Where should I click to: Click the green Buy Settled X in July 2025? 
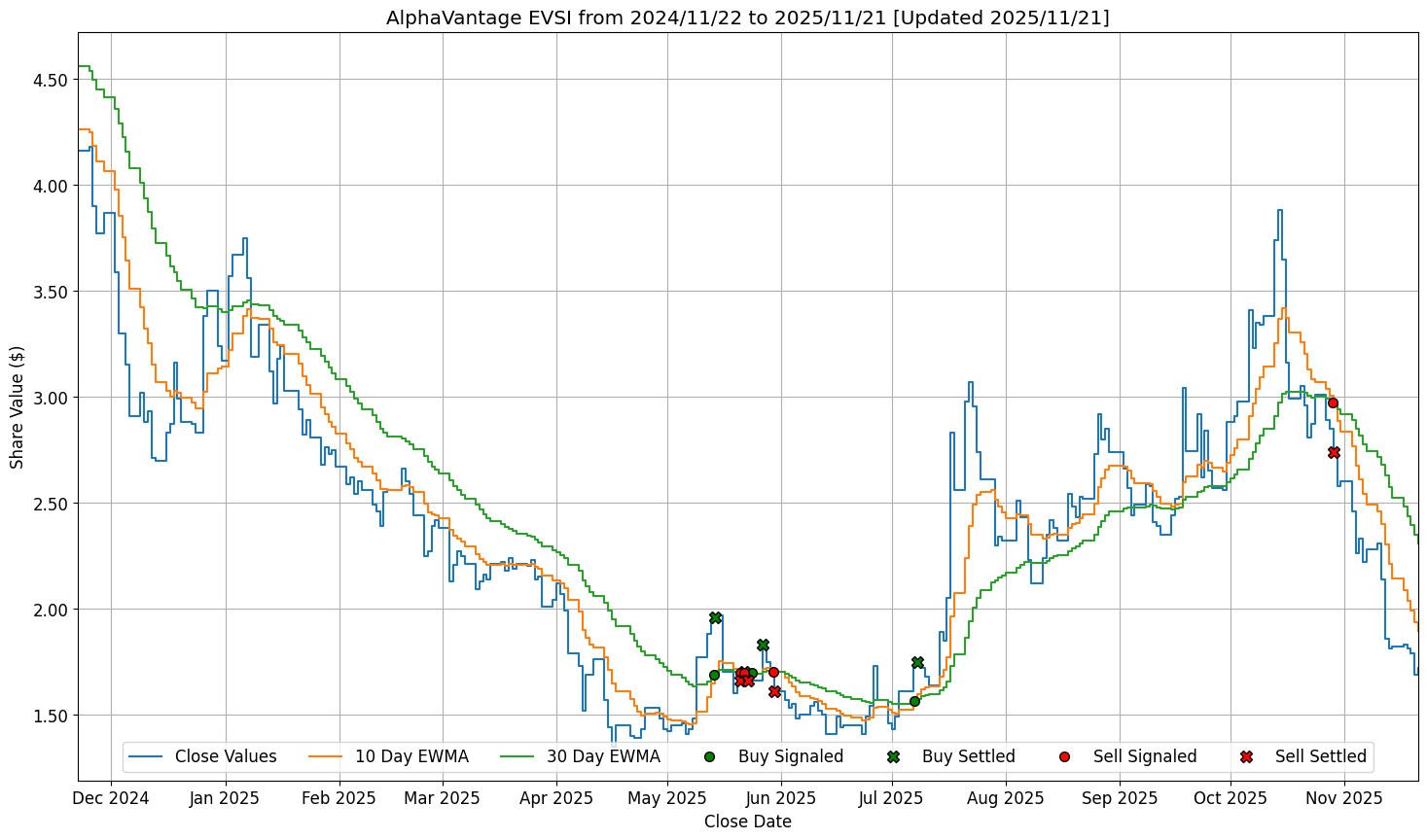(917, 662)
